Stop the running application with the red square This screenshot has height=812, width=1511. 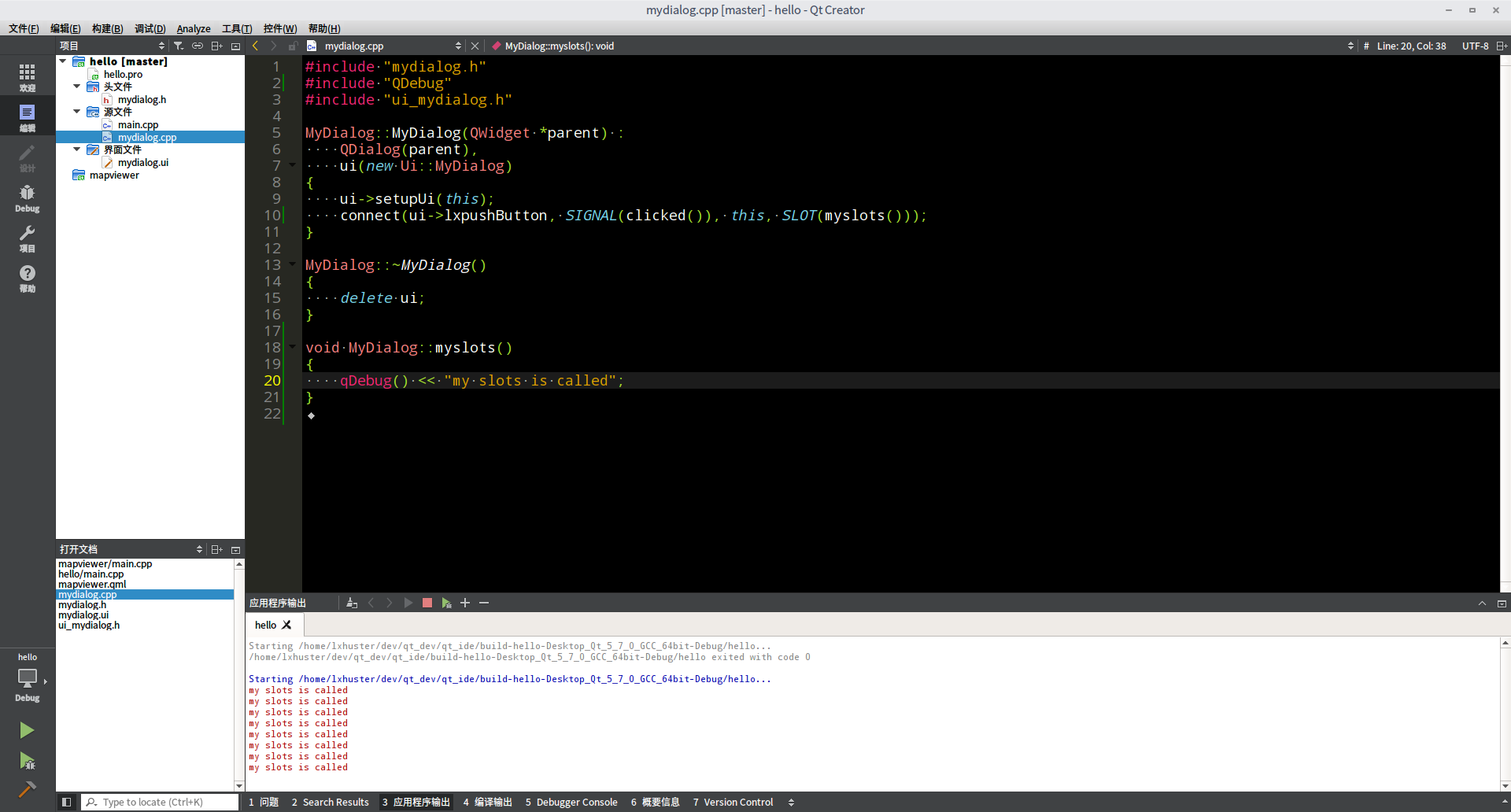(427, 603)
